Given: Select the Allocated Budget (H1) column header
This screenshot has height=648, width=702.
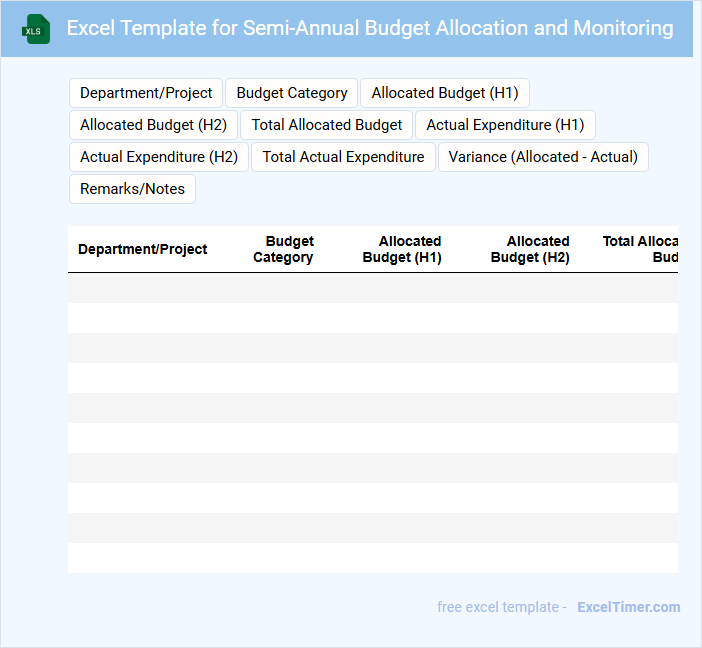Looking at the screenshot, I should tap(401, 249).
